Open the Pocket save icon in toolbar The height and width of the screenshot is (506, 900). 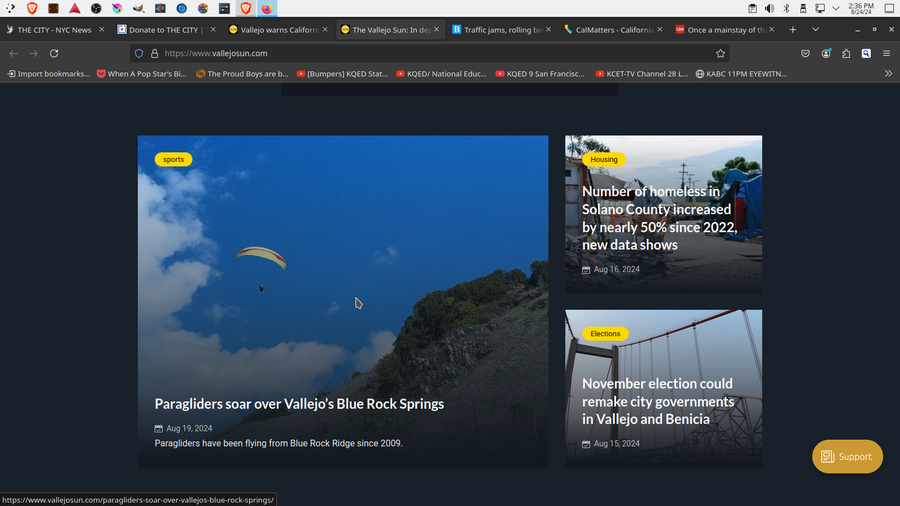[806, 53]
